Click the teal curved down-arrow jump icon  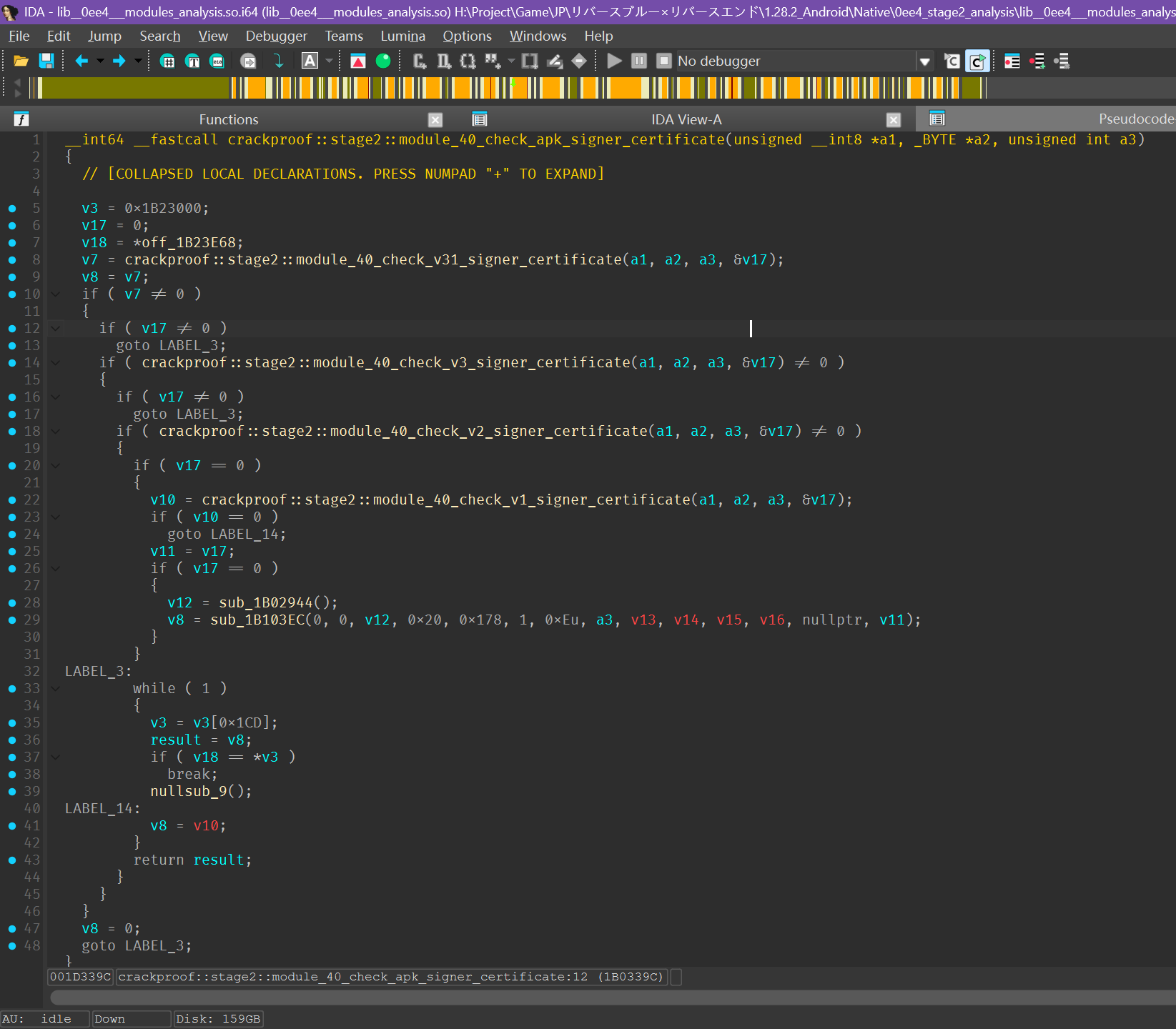(x=279, y=61)
